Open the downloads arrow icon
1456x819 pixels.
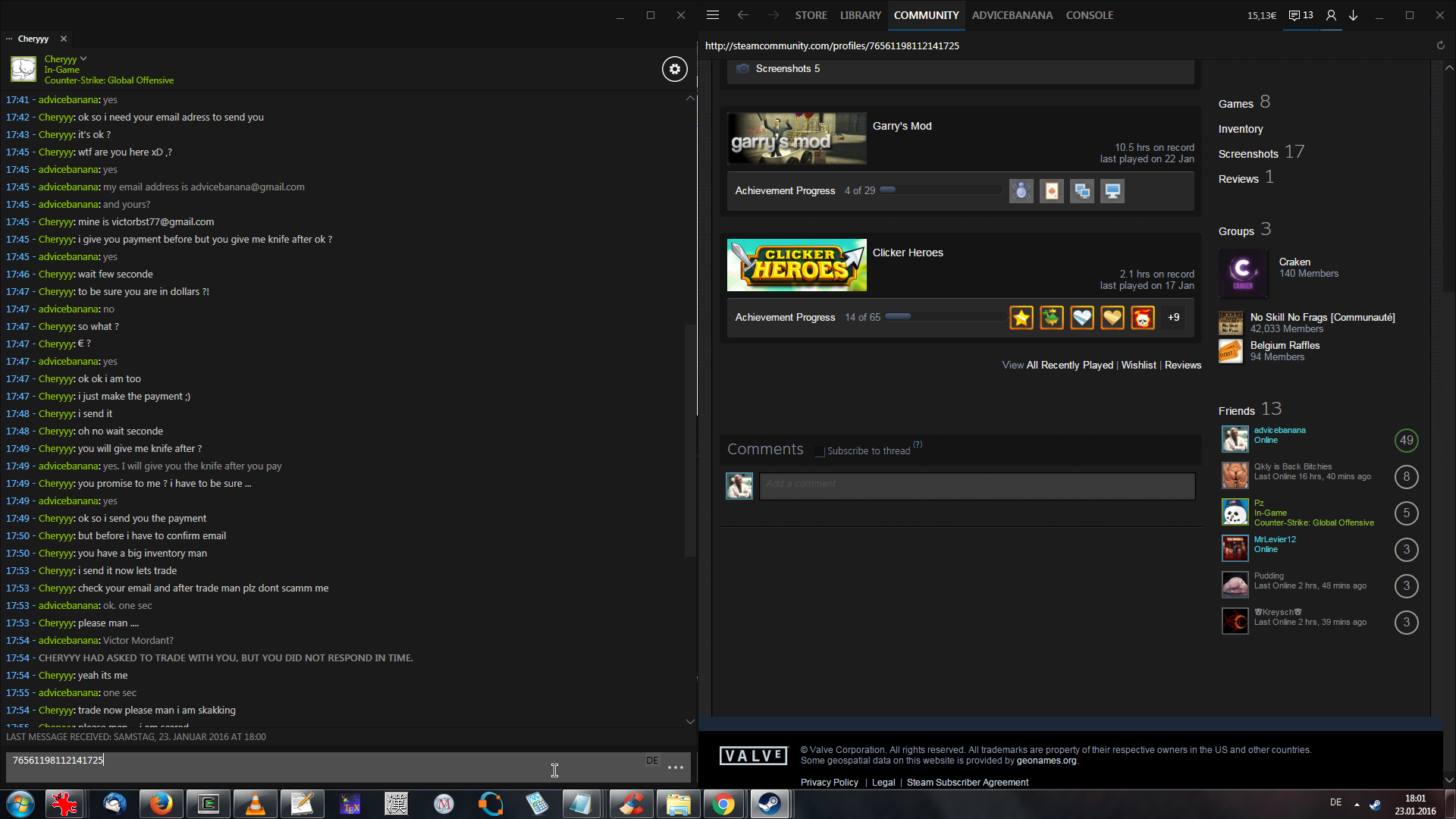[1353, 15]
